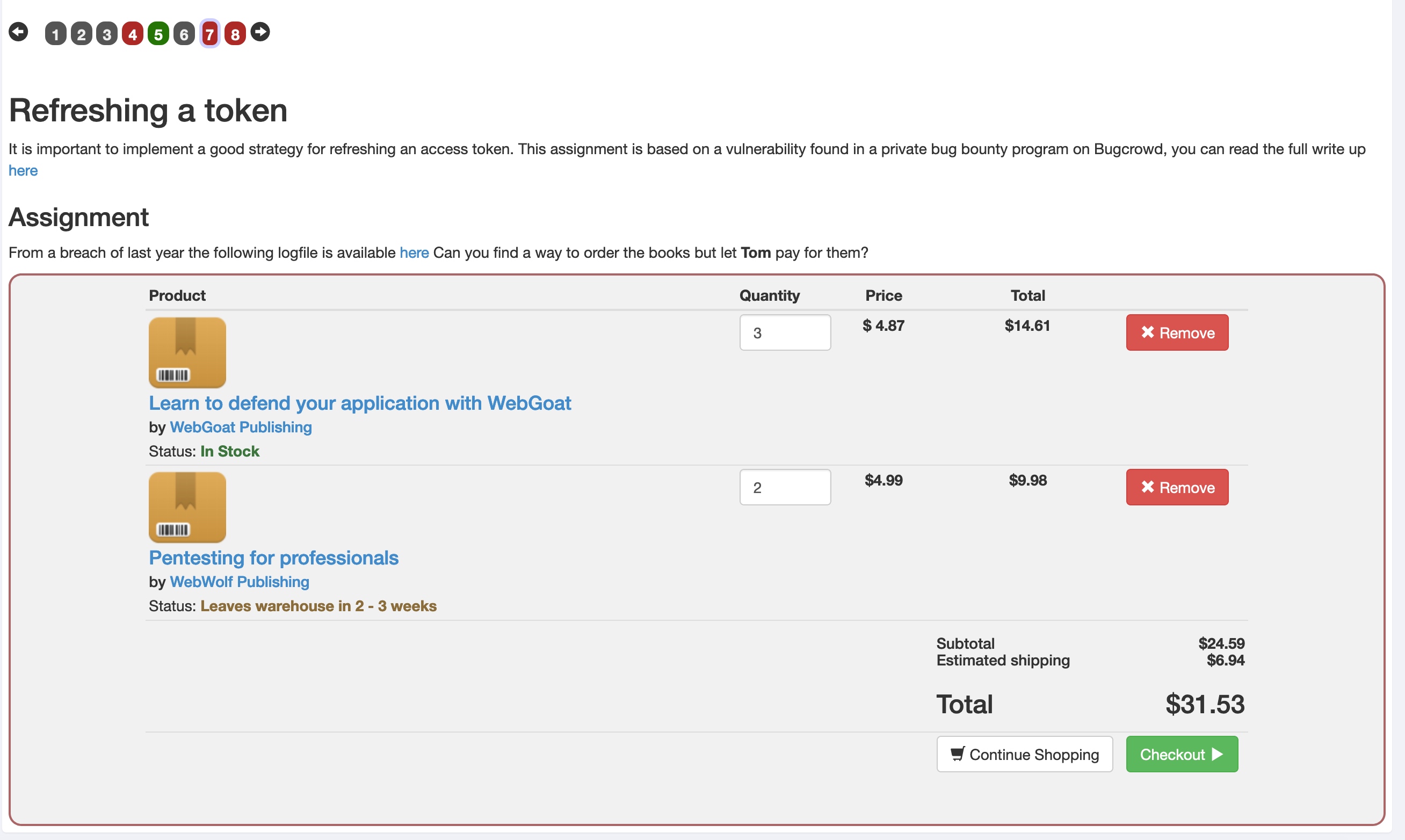Click the $4.99 price

(884, 480)
